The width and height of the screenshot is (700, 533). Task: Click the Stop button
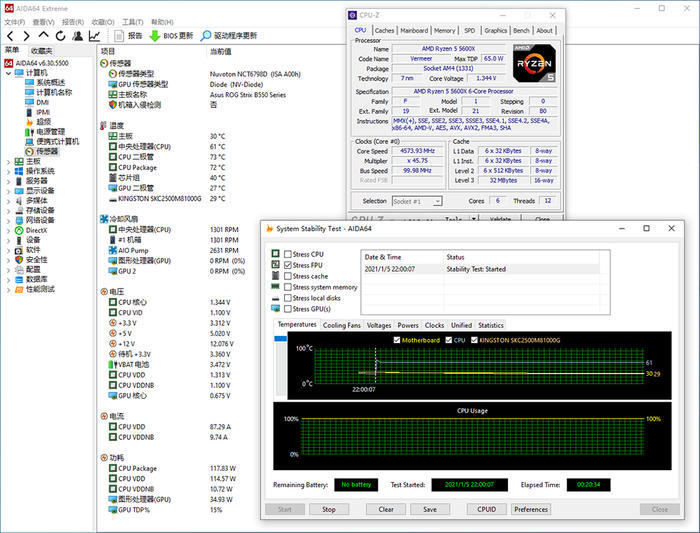pos(329,509)
